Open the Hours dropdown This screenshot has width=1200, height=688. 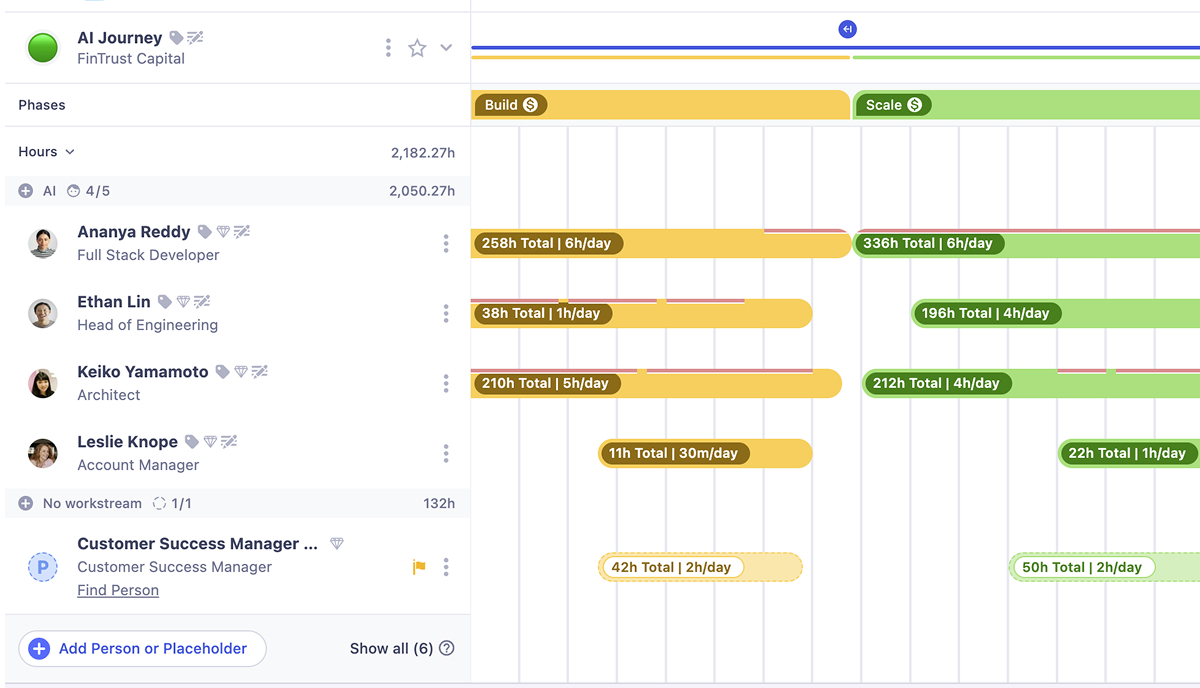point(47,152)
